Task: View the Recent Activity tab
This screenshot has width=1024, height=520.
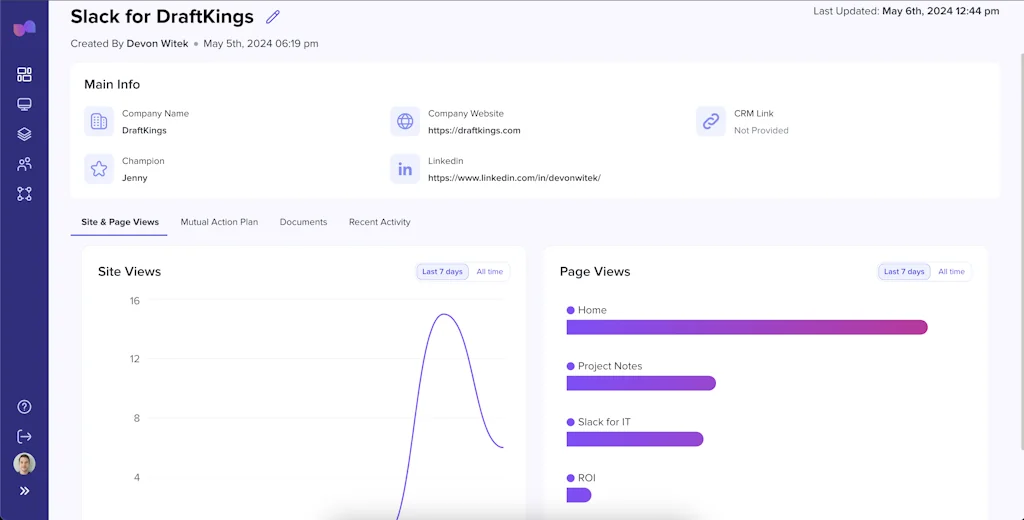Action: [x=379, y=222]
